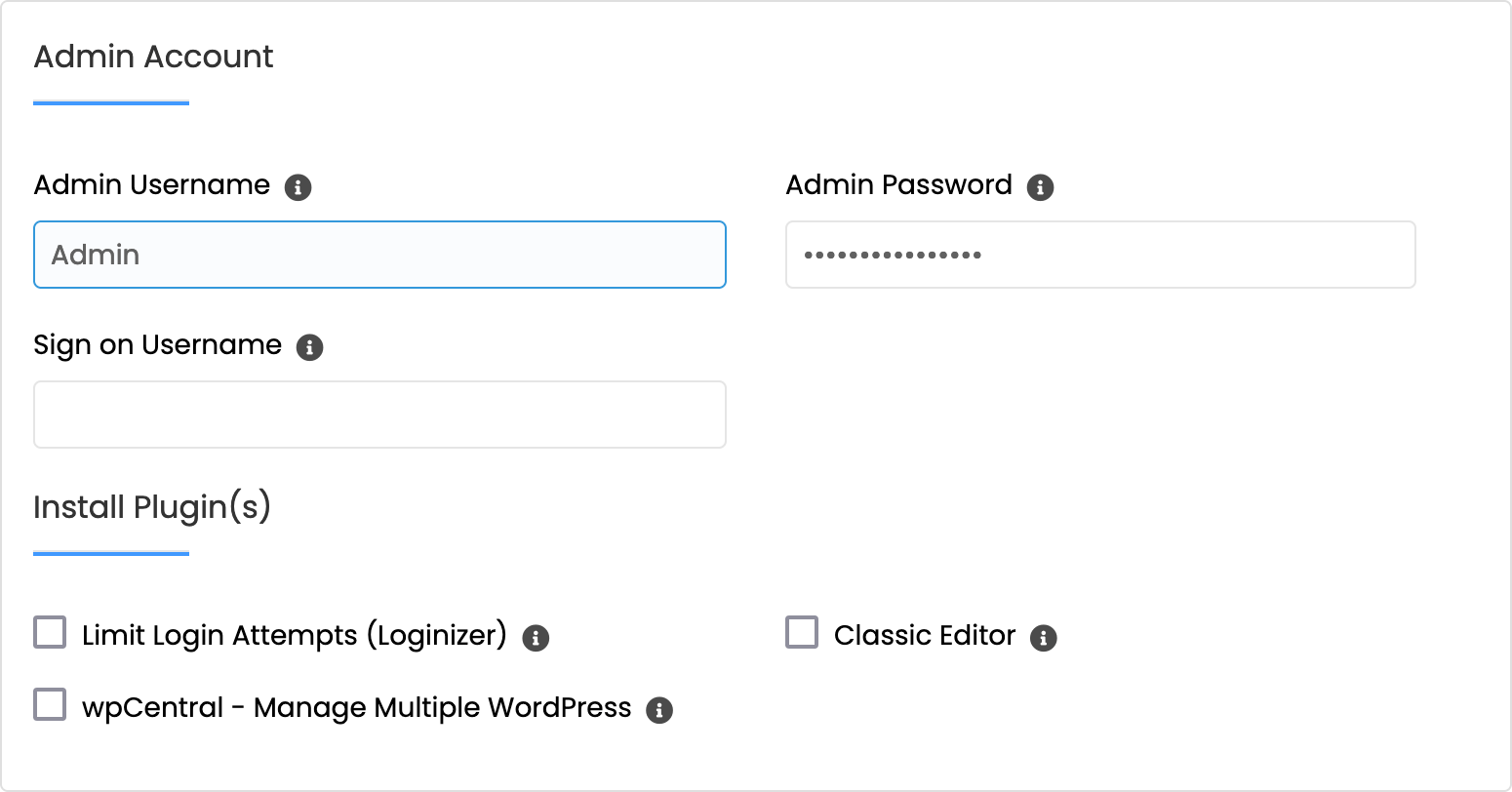Click the Admin Password label text
This screenshot has height=792, width=1512.
(x=899, y=185)
